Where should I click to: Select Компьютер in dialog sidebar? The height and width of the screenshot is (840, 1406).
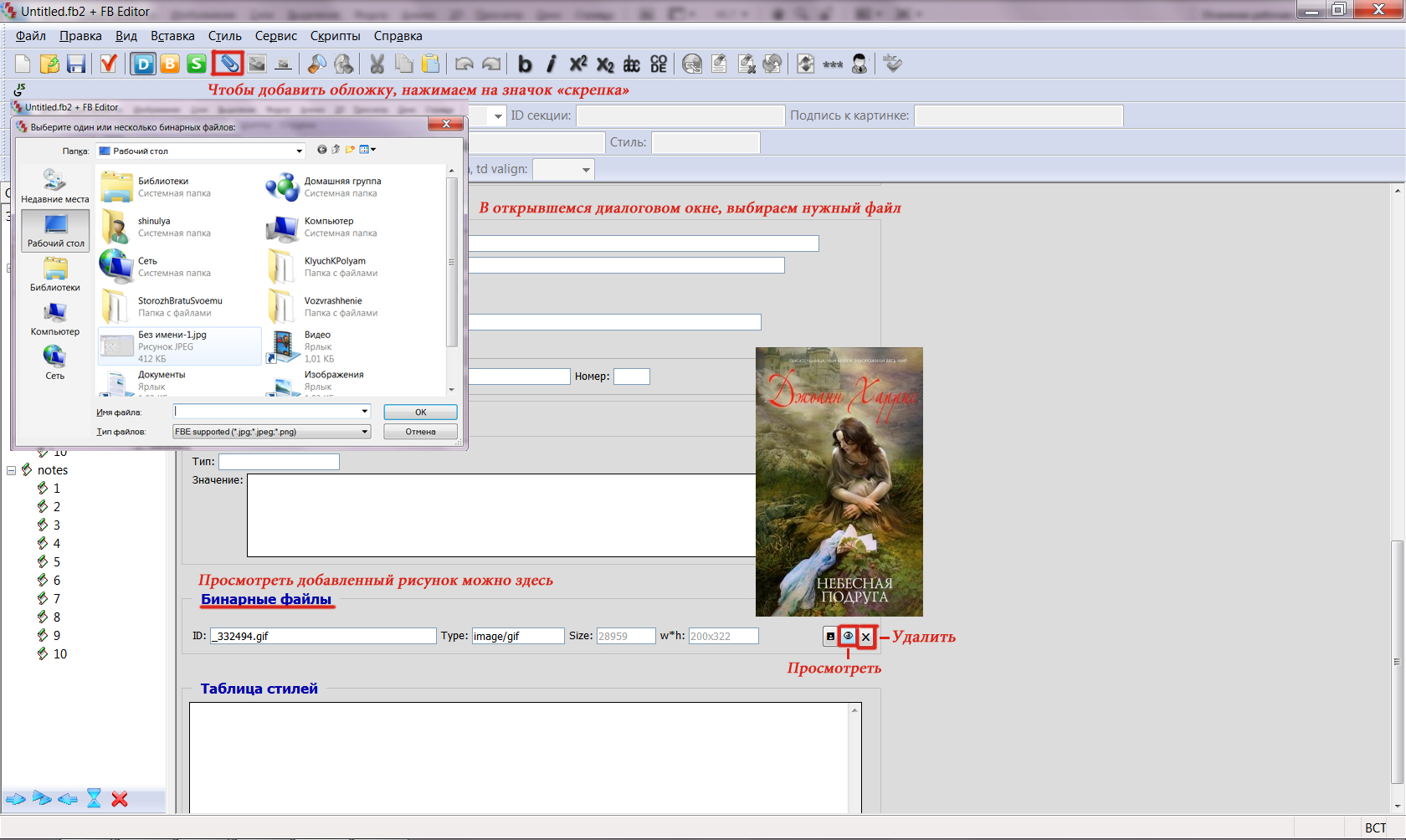(x=55, y=319)
